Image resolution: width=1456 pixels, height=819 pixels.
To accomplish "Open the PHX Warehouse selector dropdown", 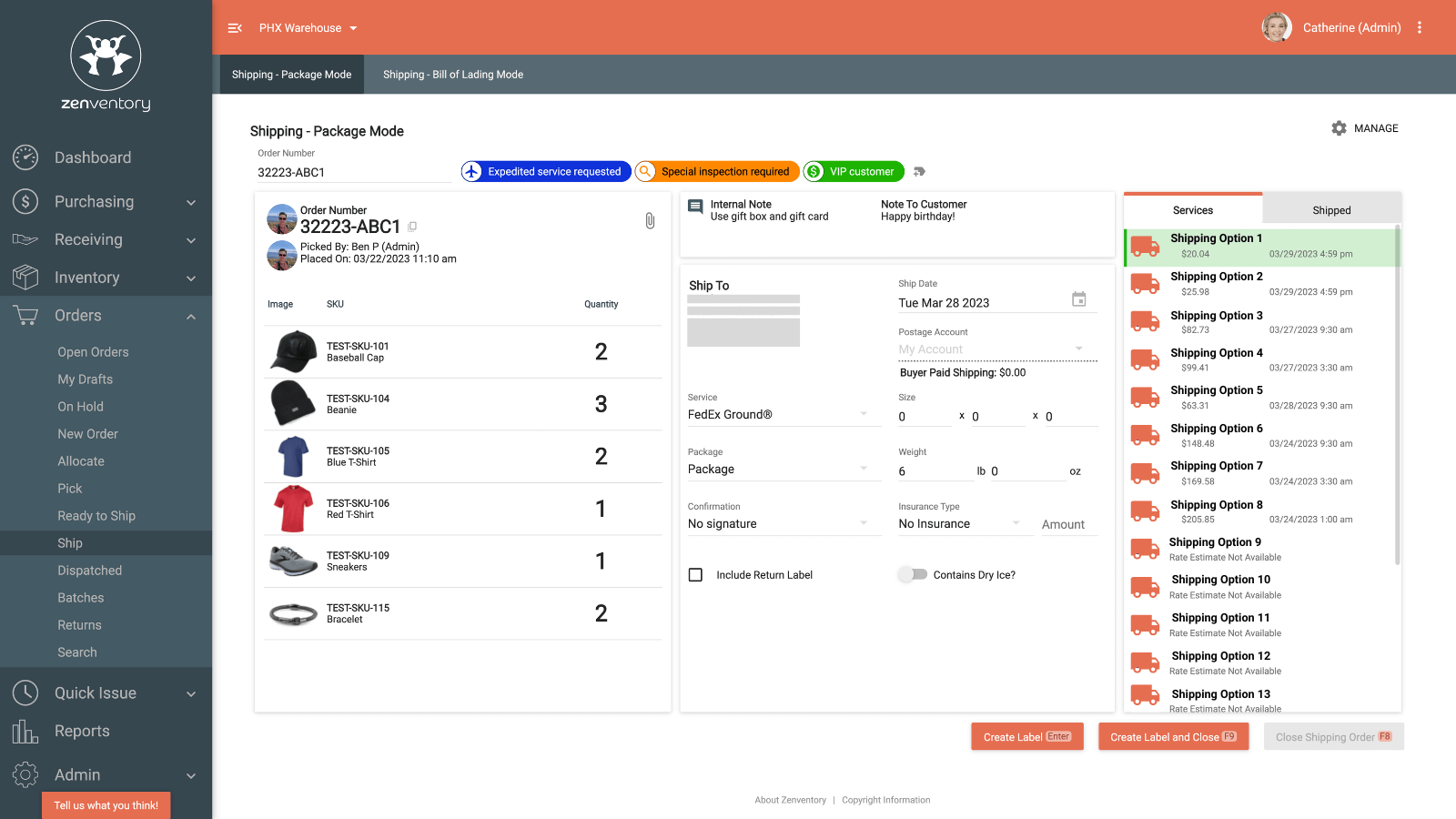I will pos(308,28).
